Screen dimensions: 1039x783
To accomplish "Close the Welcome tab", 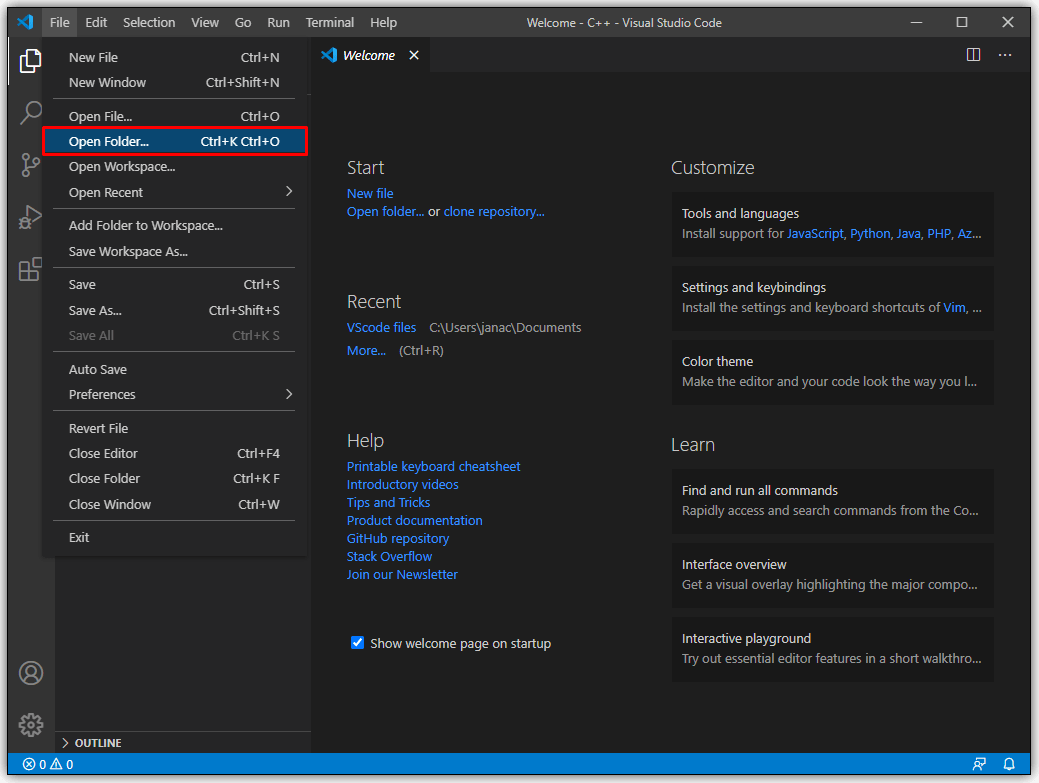I will tap(414, 55).
